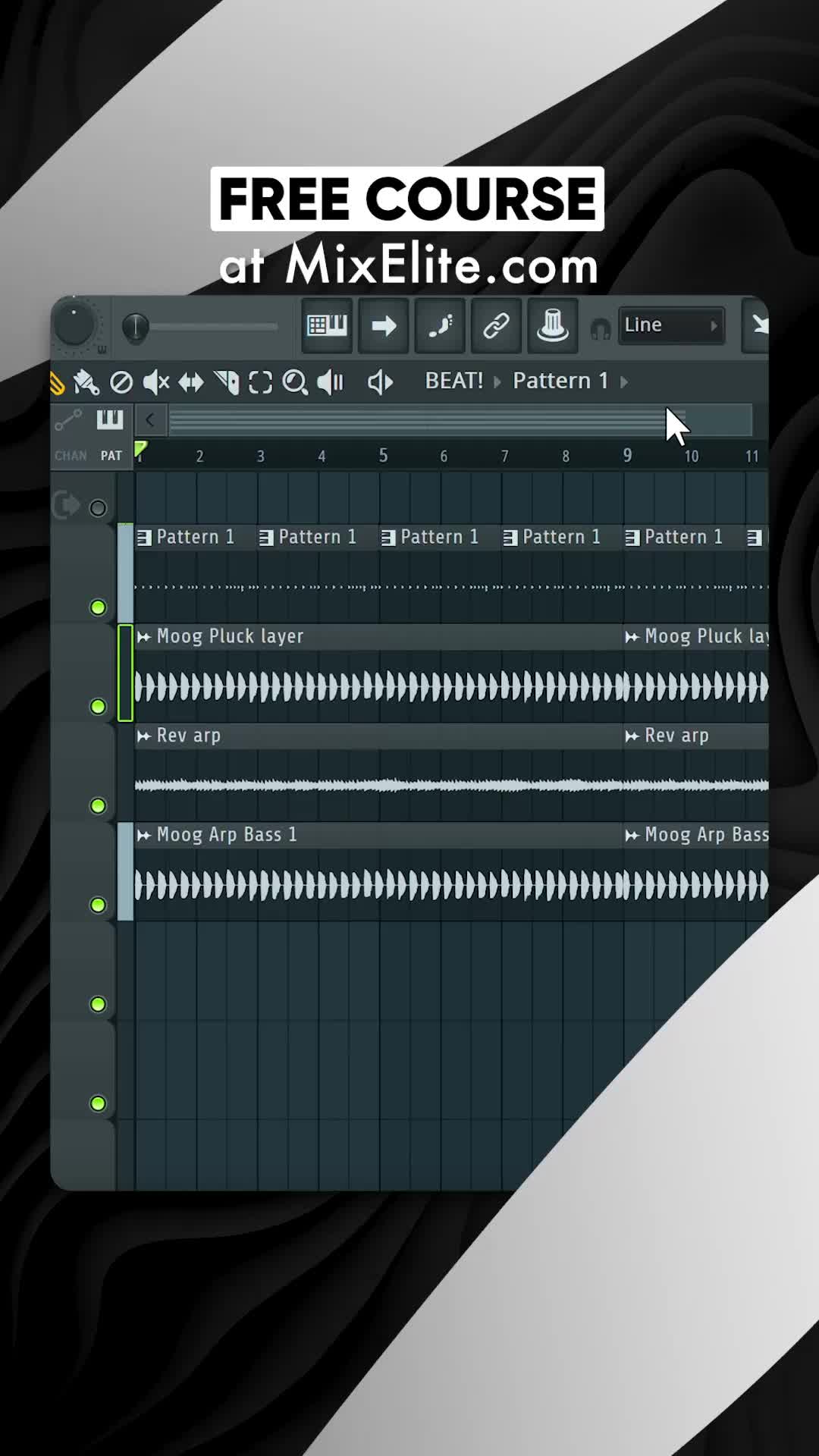Screen dimensions: 819x1456
Task: Switch to the CHAN tab
Action: pyautogui.click(x=71, y=456)
